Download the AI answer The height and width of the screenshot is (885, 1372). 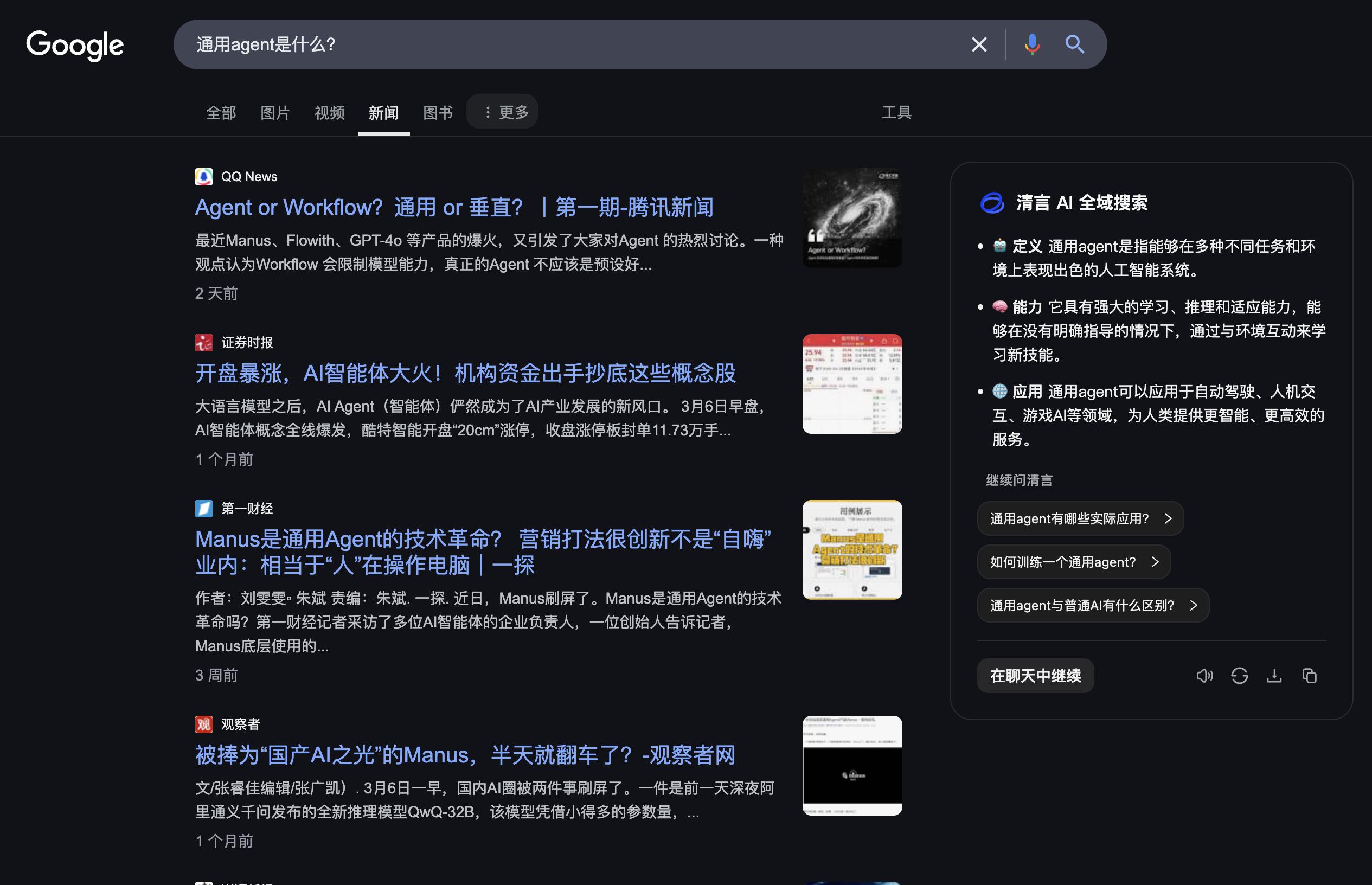1274,676
